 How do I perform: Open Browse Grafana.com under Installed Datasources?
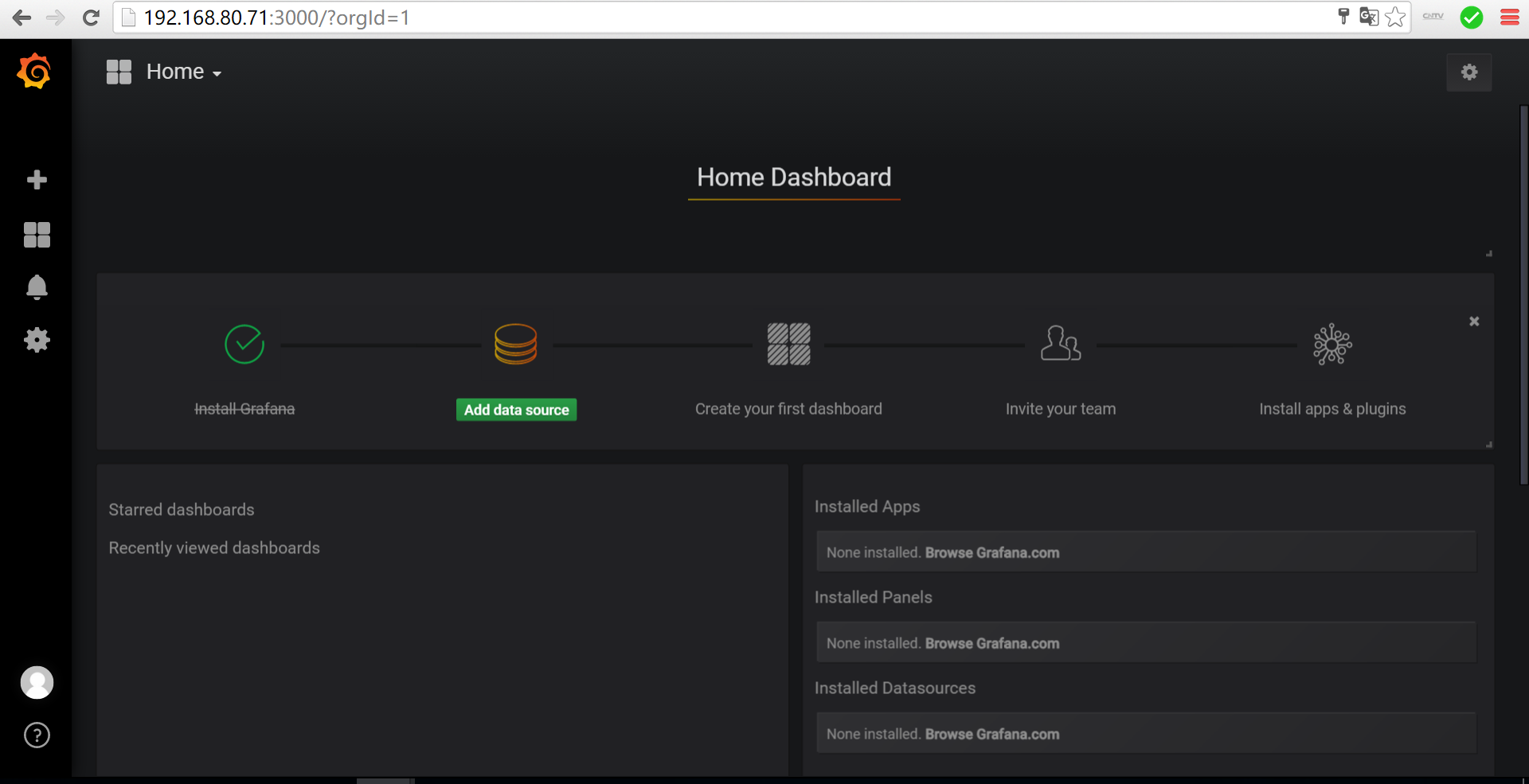[992, 734]
